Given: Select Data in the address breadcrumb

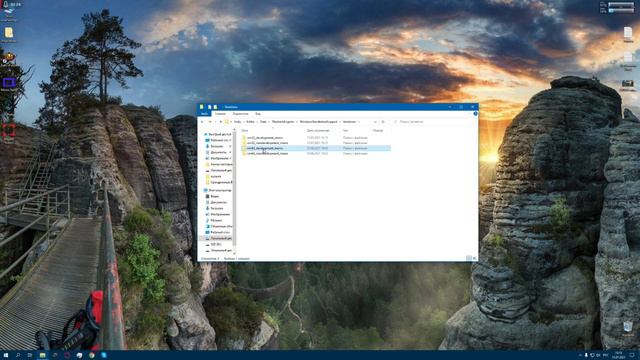Looking at the screenshot, I should [x=263, y=122].
